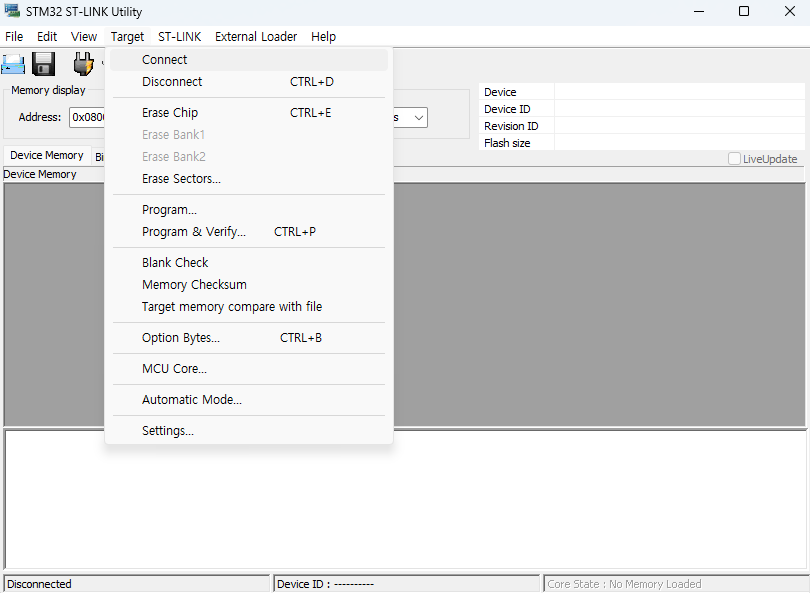The image size is (810, 593).
Task: Select Erase Chip menu entry
Action: point(249,113)
